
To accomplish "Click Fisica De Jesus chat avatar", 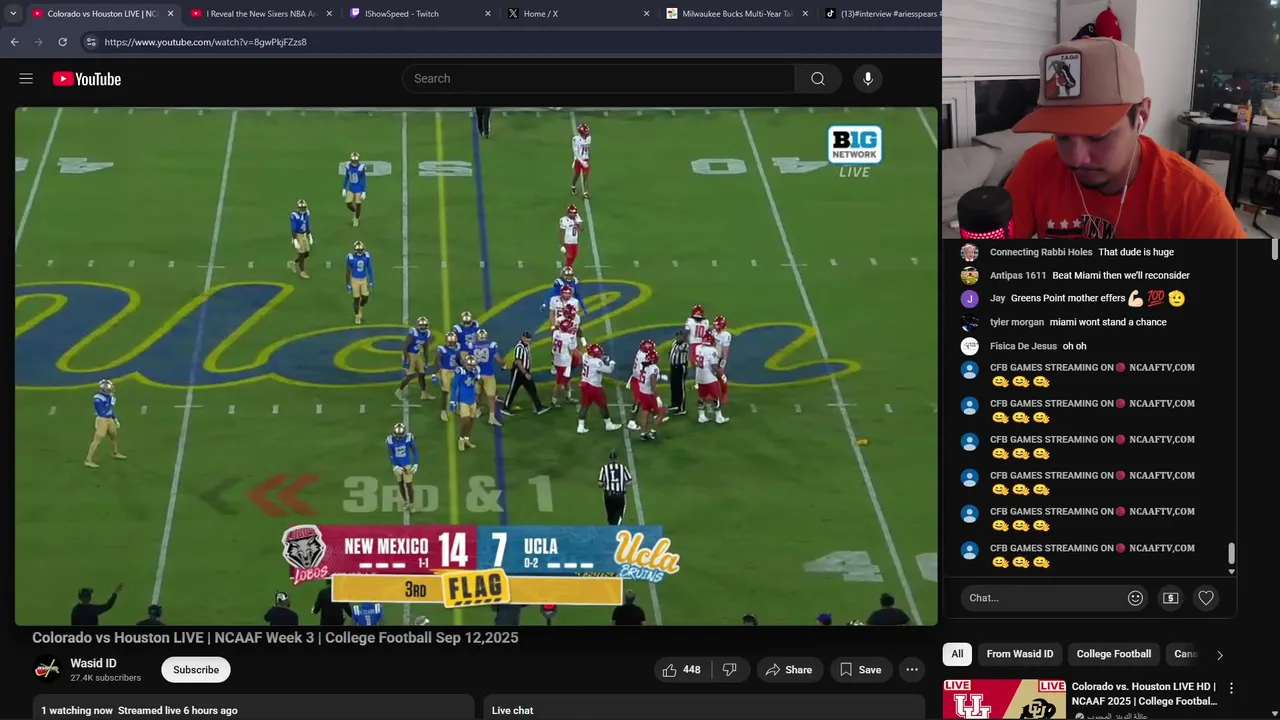I will pyautogui.click(x=969, y=346).
